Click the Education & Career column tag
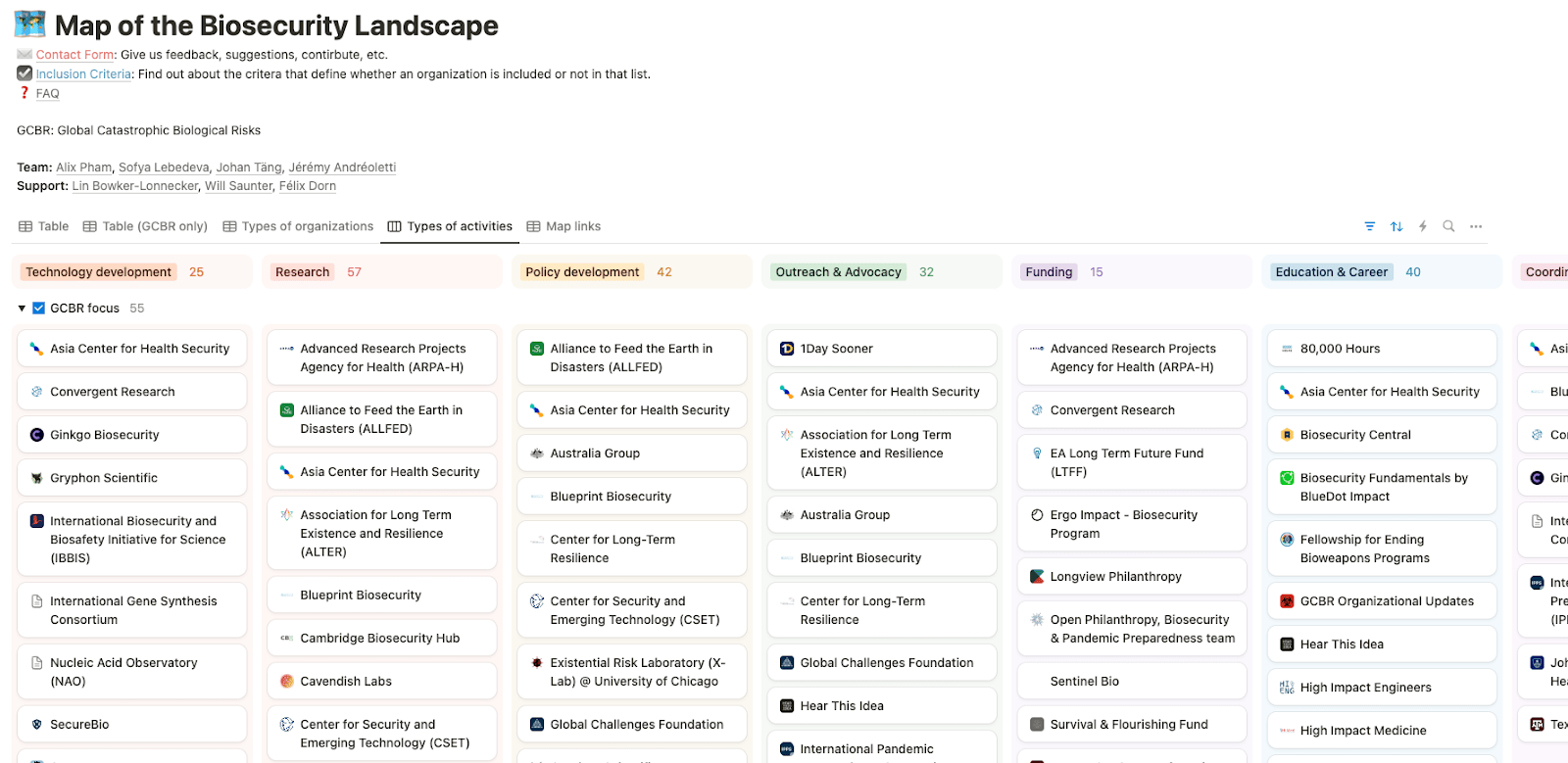 (x=1331, y=272)
